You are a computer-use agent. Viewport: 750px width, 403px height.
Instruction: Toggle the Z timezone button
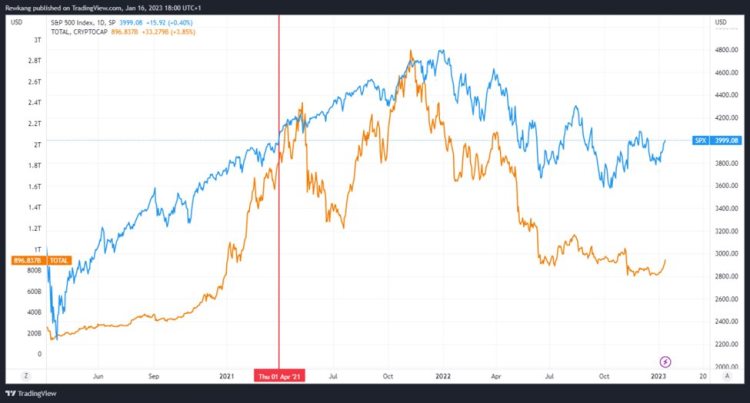point(21,376)
